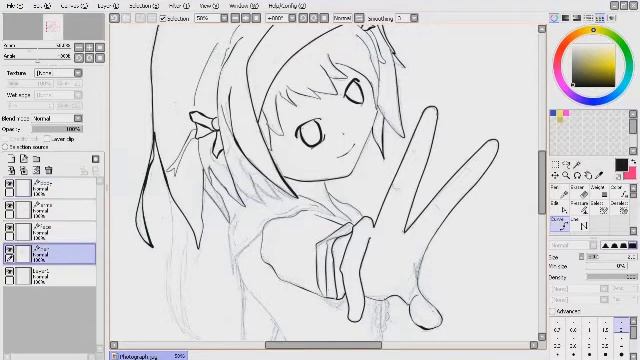
Task: Open the Blend mode dropdown
Action: (x=78, y=118)
